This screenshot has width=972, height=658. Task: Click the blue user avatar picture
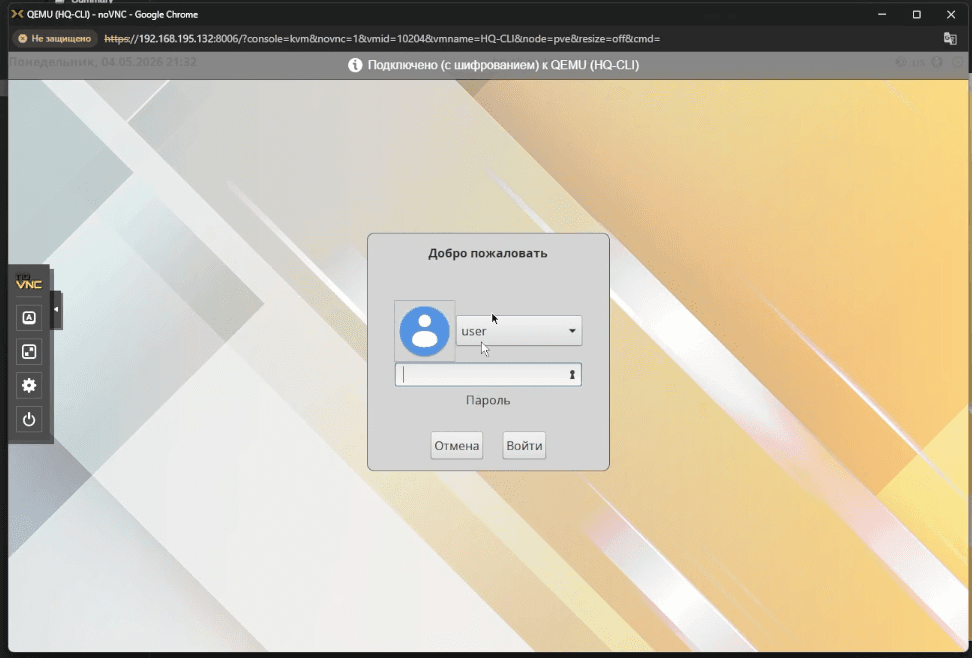[425, 331]
